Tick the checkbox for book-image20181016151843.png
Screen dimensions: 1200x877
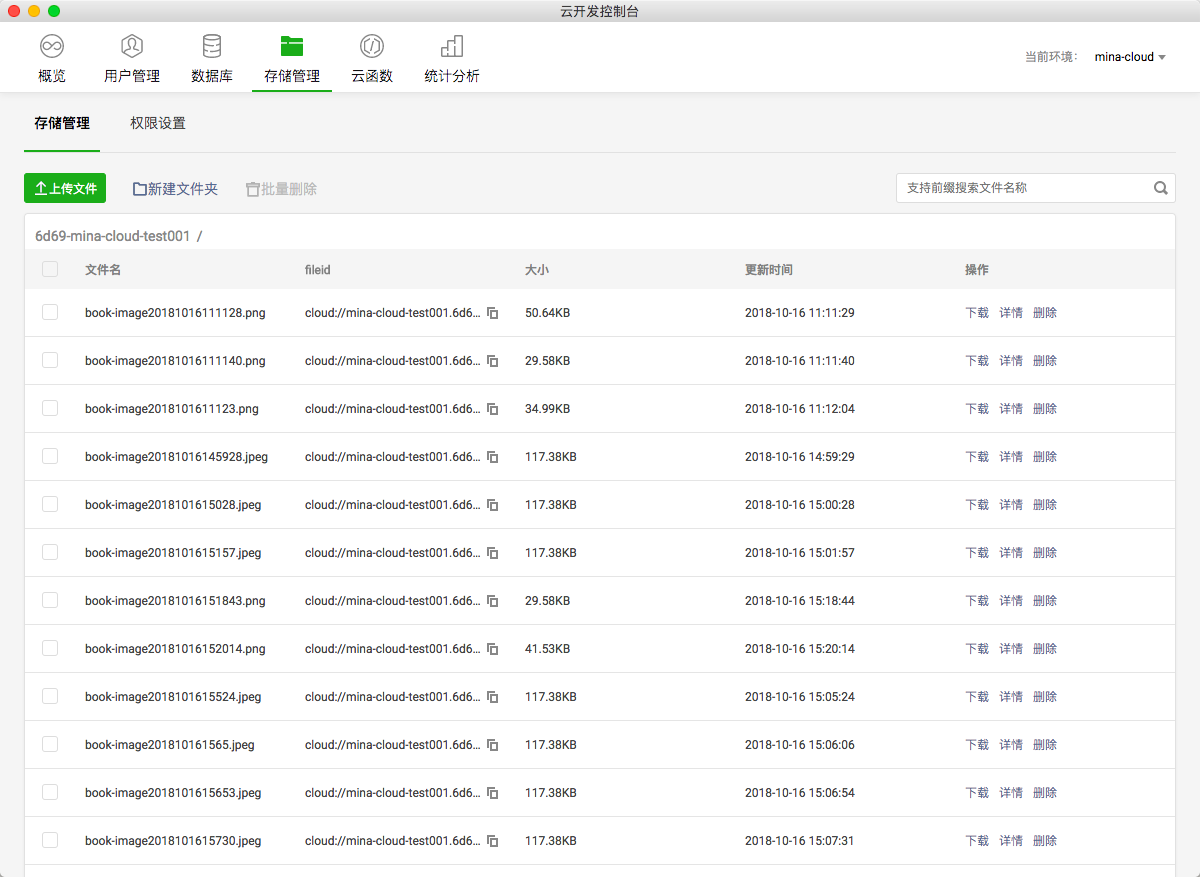coord(50,600)
